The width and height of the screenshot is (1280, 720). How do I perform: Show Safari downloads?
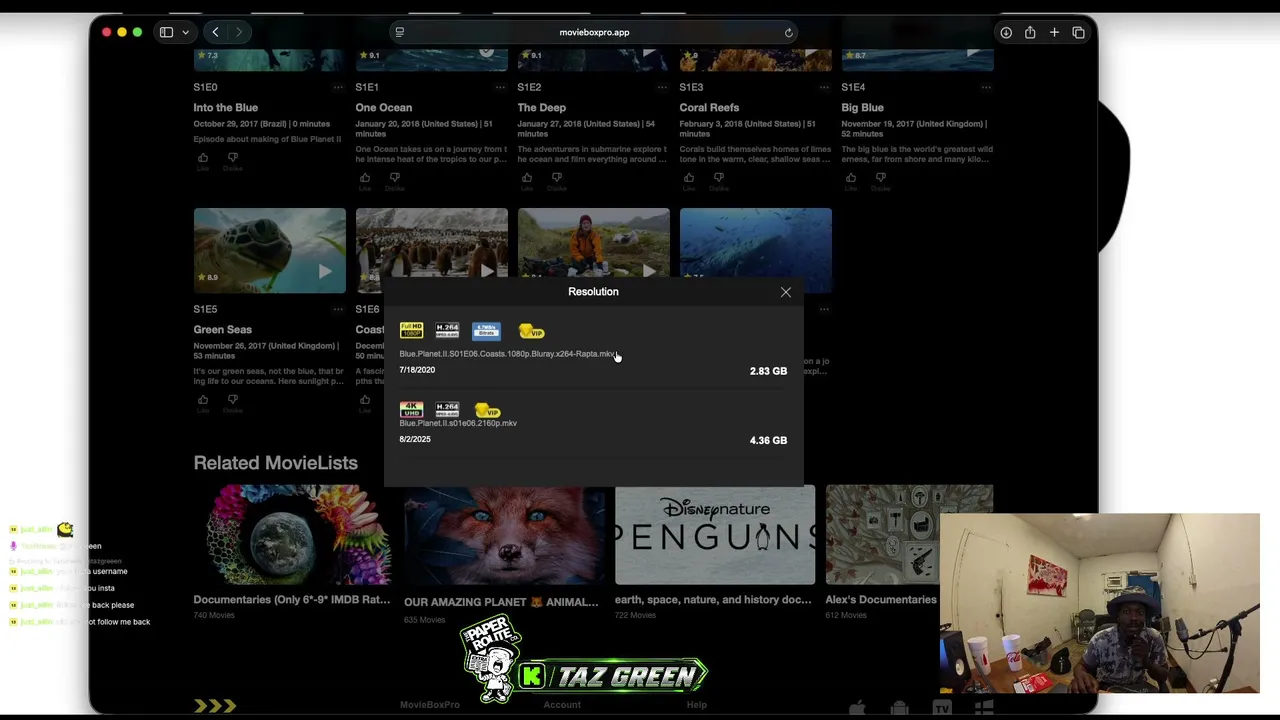click(x=1006, y=32)
